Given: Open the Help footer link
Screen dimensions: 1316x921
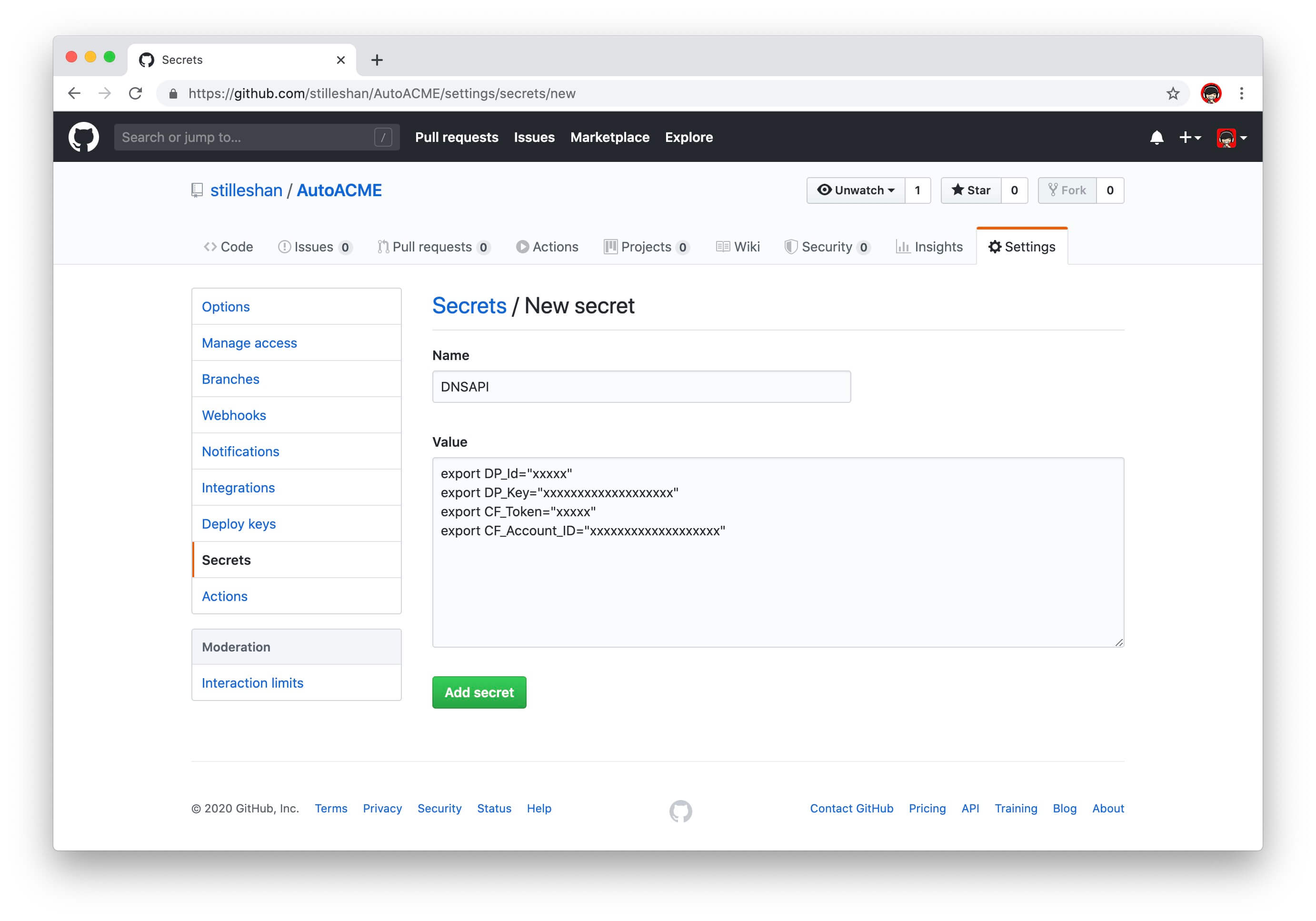Looking at the screenshot, I should 539,808.
